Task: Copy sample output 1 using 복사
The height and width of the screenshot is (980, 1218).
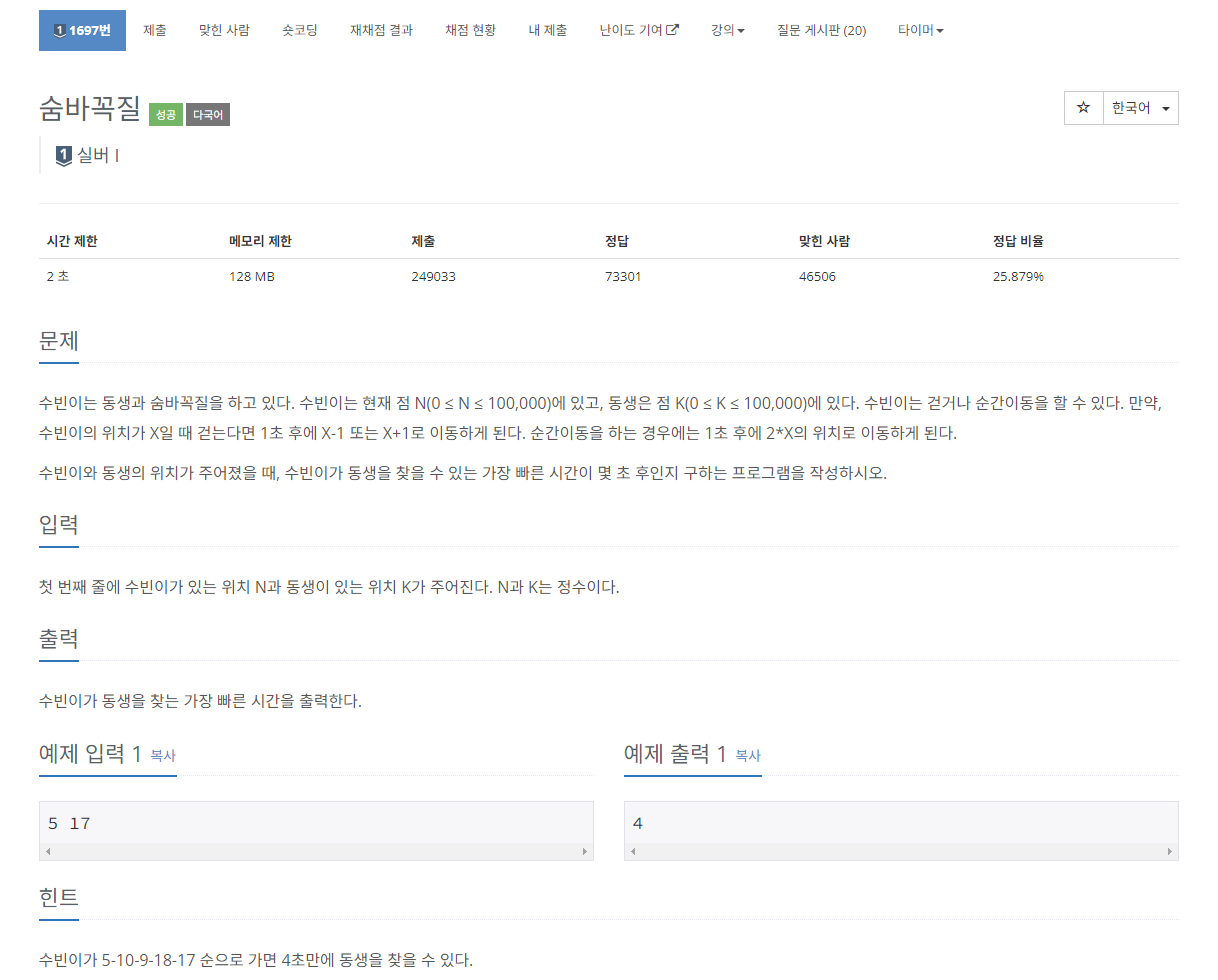Action: tap(748, 758)
